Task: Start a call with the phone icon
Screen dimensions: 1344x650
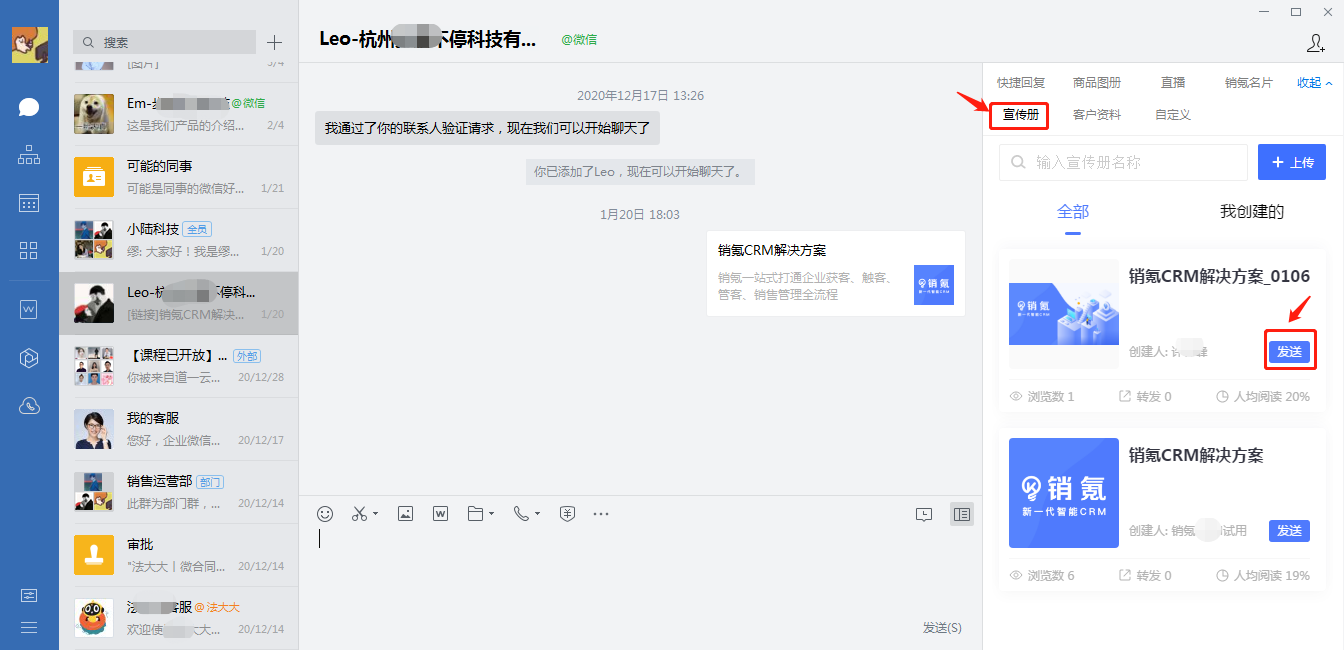Action: (x=521, y=513)
